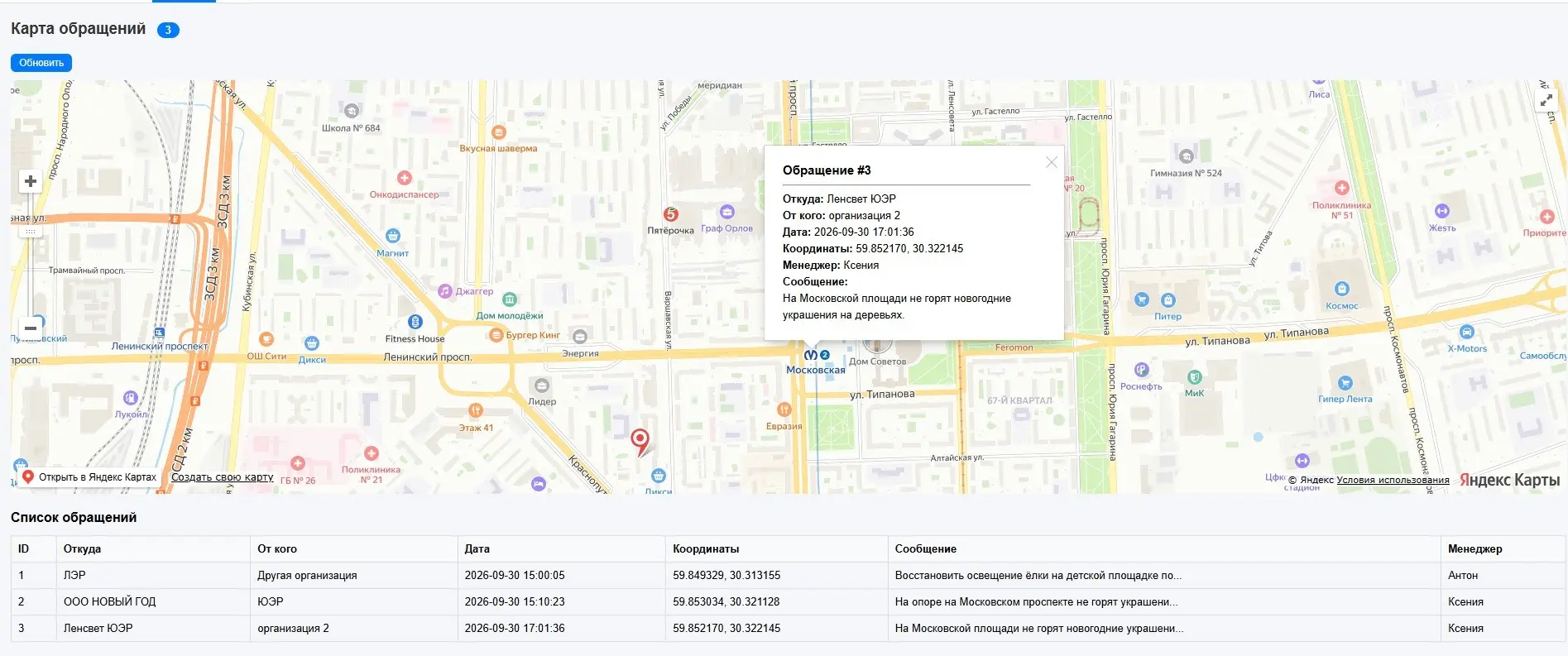Click the Обновить button
Image resolution: width=1568 pixels, height=656 pixels.
[41, 63]
